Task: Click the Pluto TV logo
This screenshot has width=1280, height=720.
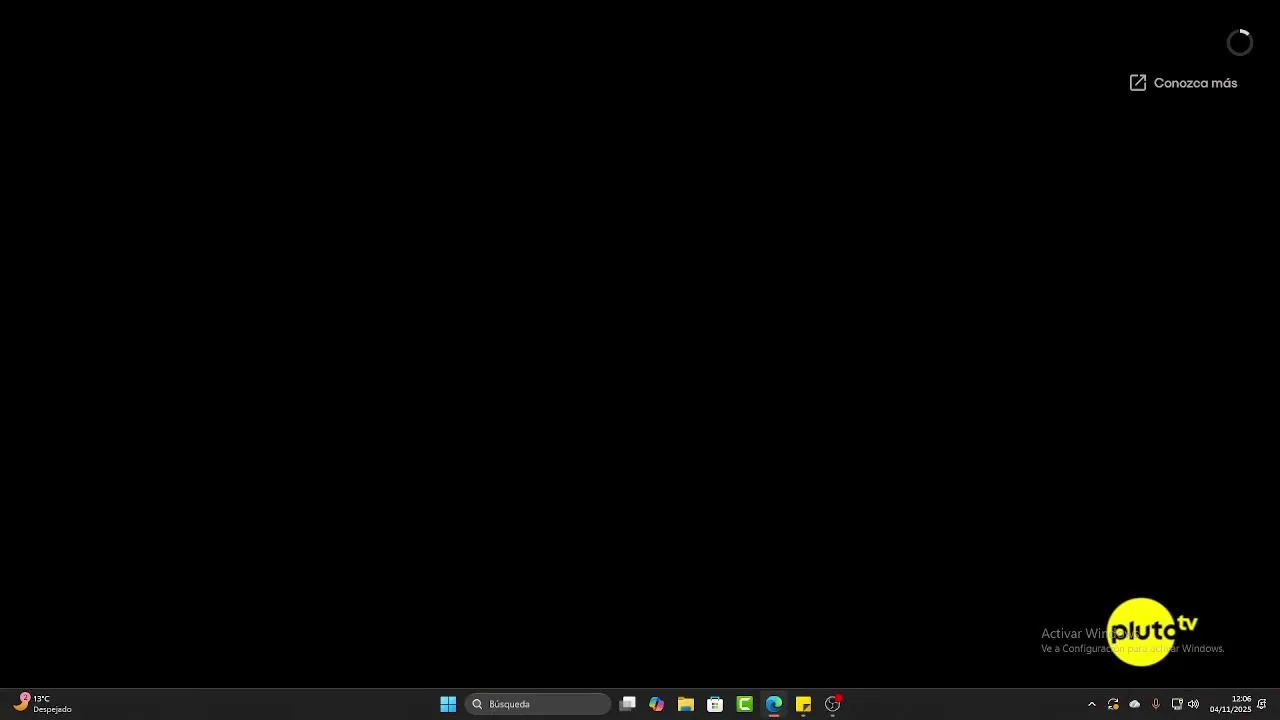Action: point(1153,631)
